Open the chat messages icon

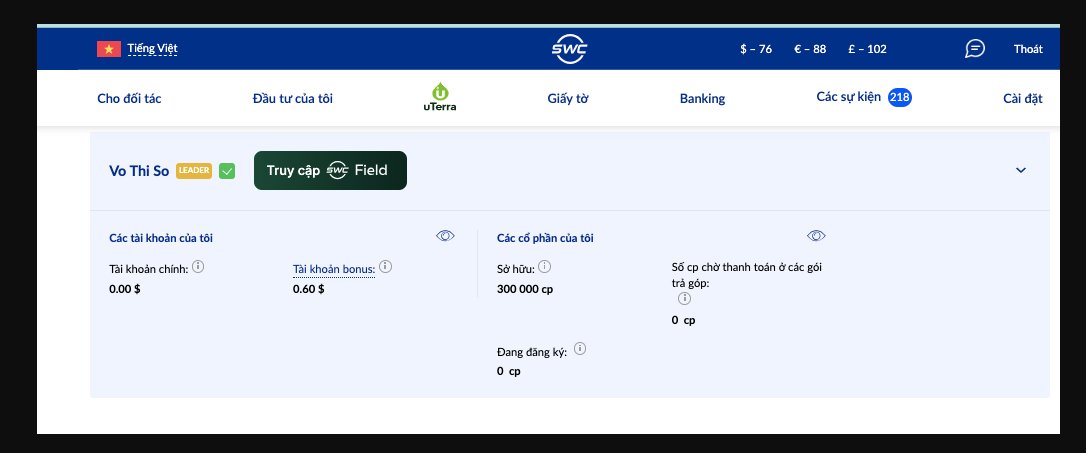point(974,49)
